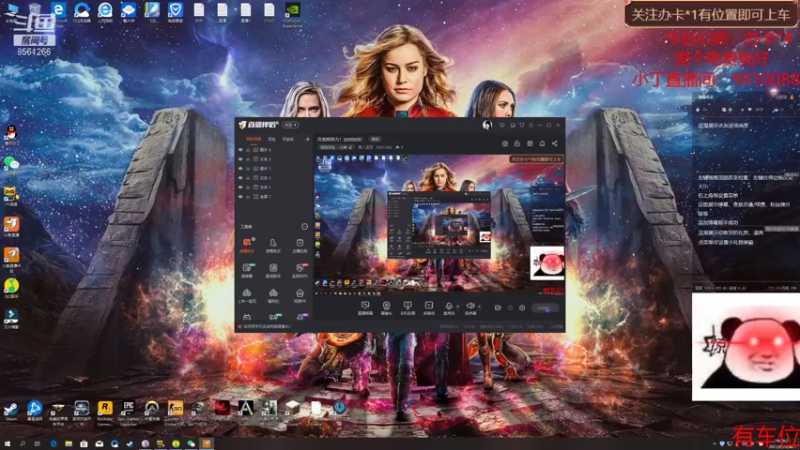Screen dimensions: 800x450
Task: Open settings gear near start-stream button
Action: [x=522, y=308]
